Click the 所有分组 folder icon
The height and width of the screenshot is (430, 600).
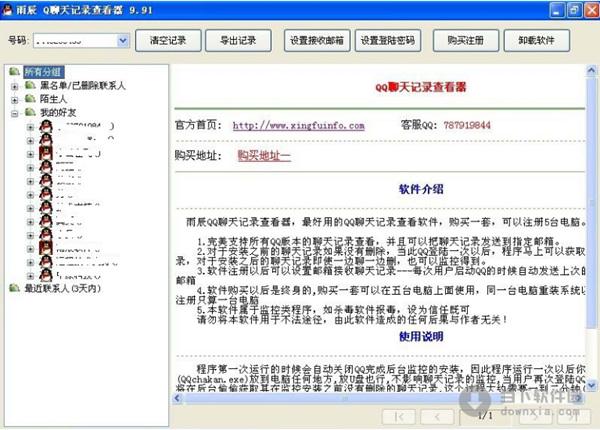point(14,72)
